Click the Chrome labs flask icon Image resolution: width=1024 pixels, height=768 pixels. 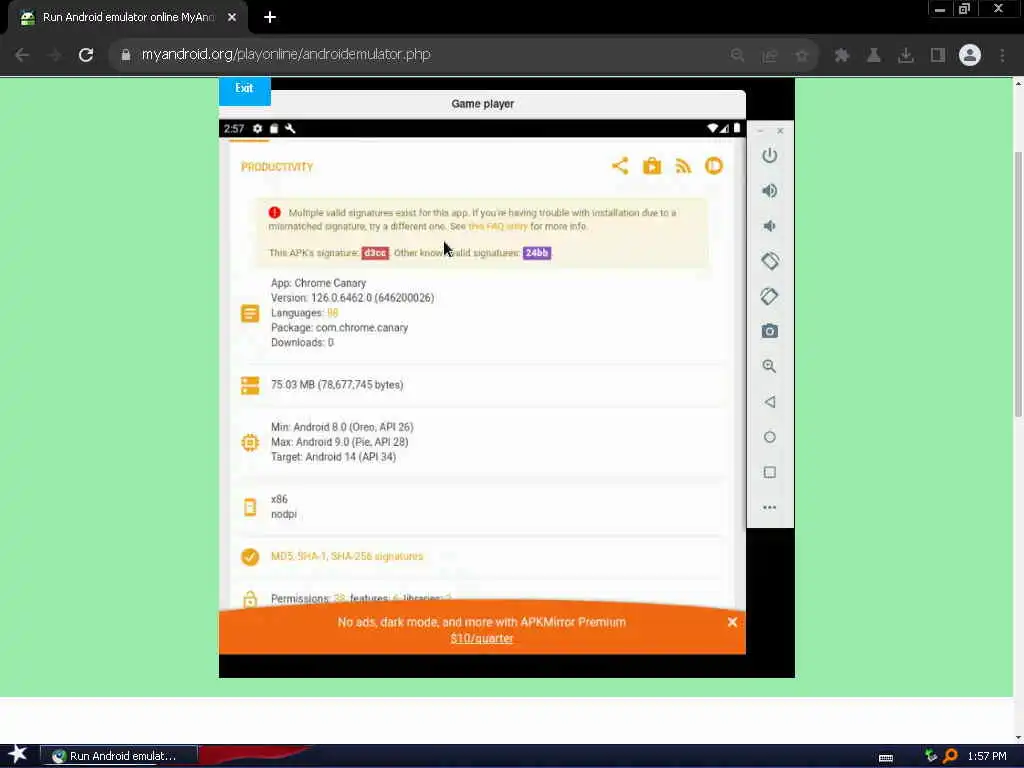[x=874, y=55]
